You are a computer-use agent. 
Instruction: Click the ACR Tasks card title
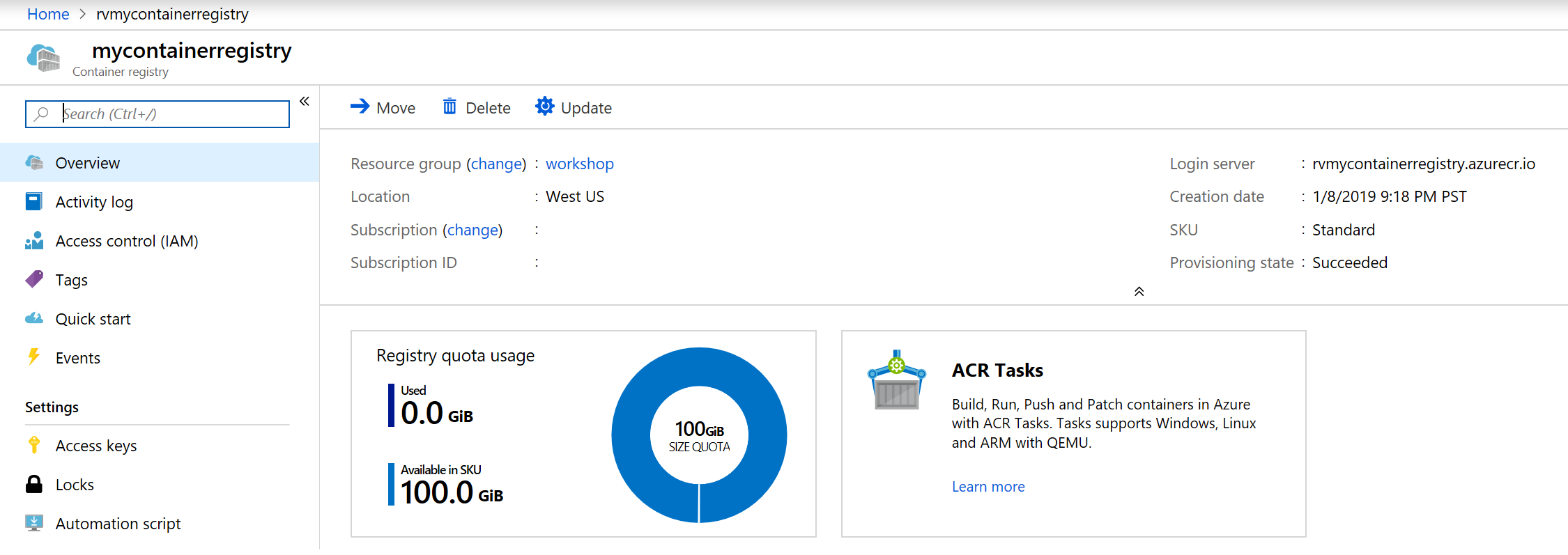coord(997,370)
